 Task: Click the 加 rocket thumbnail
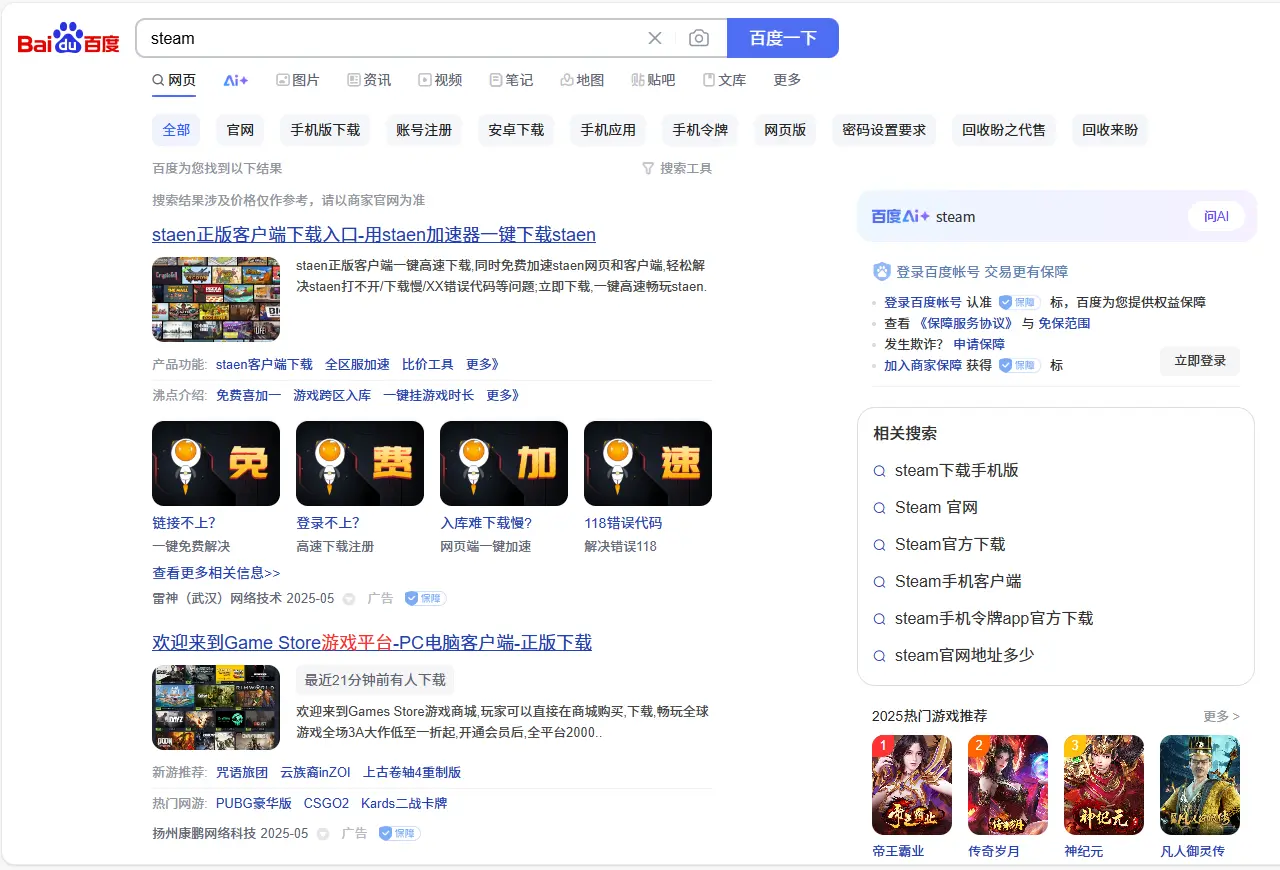504,463
